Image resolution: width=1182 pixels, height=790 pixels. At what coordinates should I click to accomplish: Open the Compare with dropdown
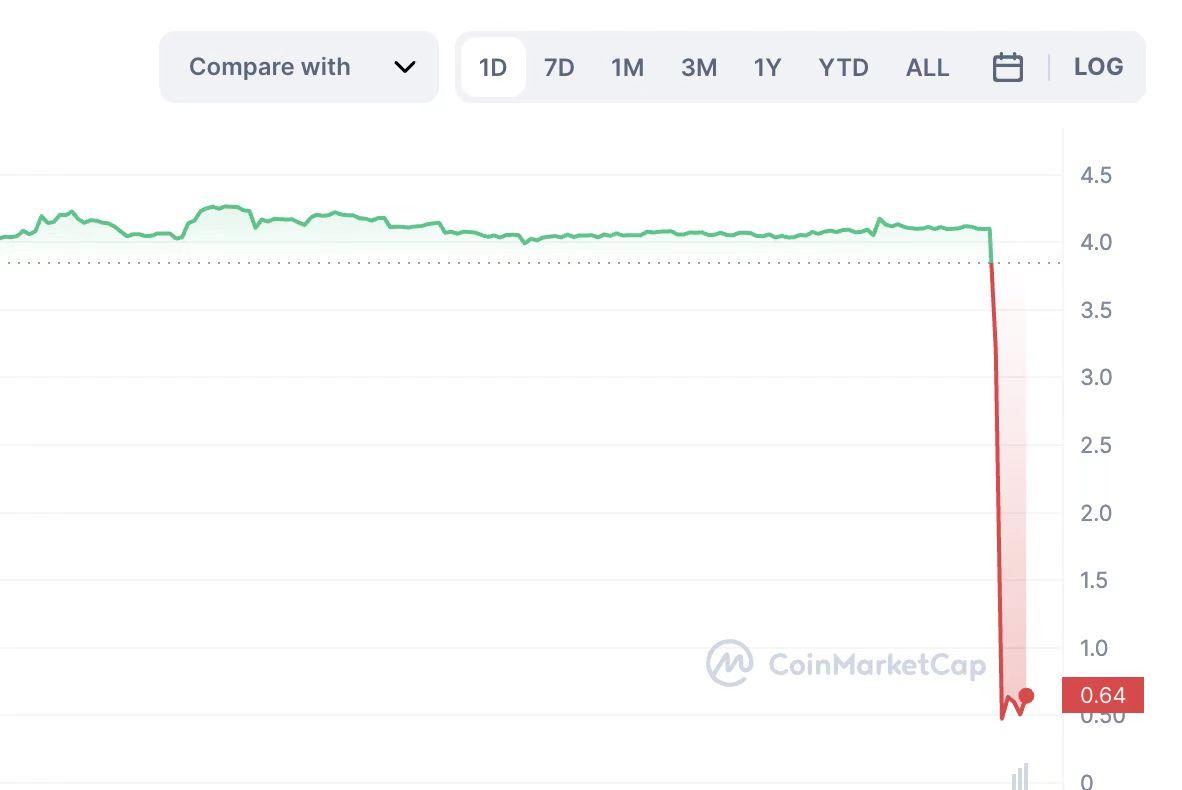tap(269, 67)
